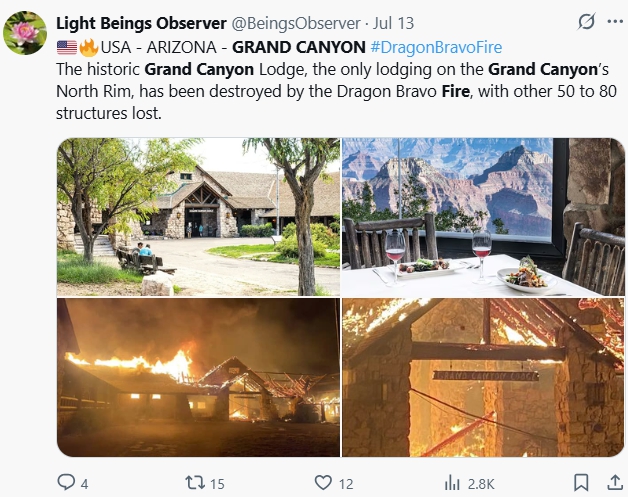Viewport: 628px width, 497px height.
Task: Click the like count 12
Action: click(x=346, y=484)
